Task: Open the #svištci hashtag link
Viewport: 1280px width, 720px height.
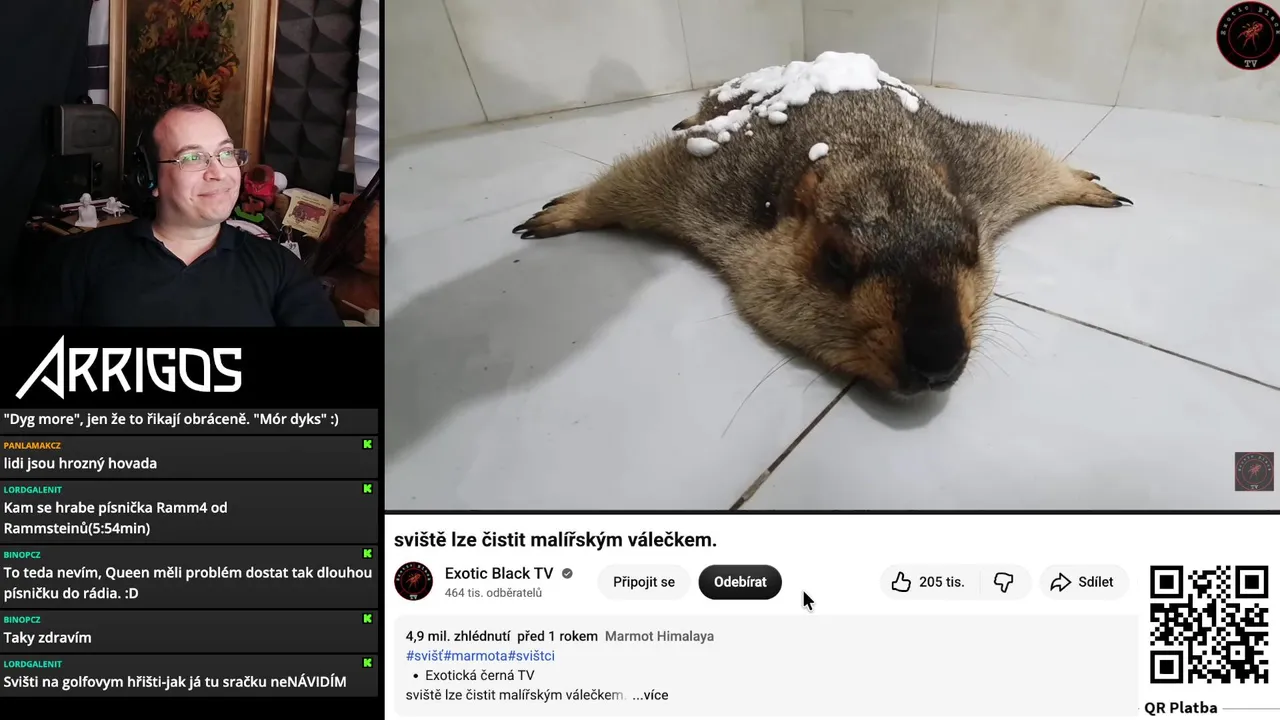Action: [x=531, y=656]
